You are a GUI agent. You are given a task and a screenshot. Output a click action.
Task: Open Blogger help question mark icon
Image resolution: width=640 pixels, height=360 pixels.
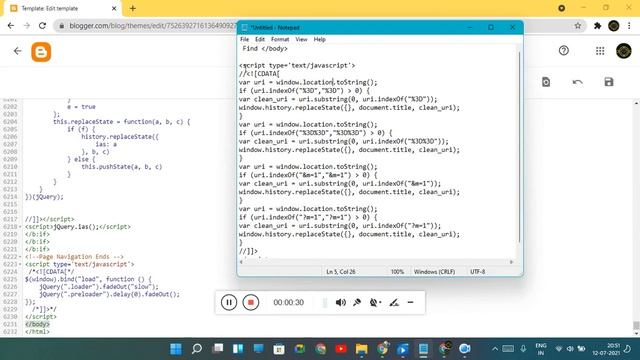pos(564,51)
